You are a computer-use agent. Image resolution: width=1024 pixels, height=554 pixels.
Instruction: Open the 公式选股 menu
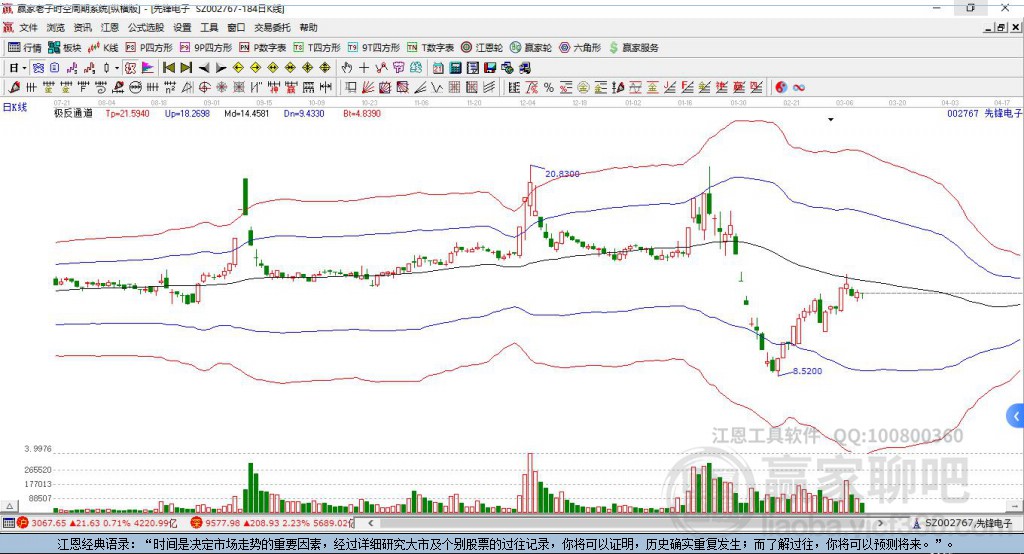pyautogui.click(x=146, y=27)
